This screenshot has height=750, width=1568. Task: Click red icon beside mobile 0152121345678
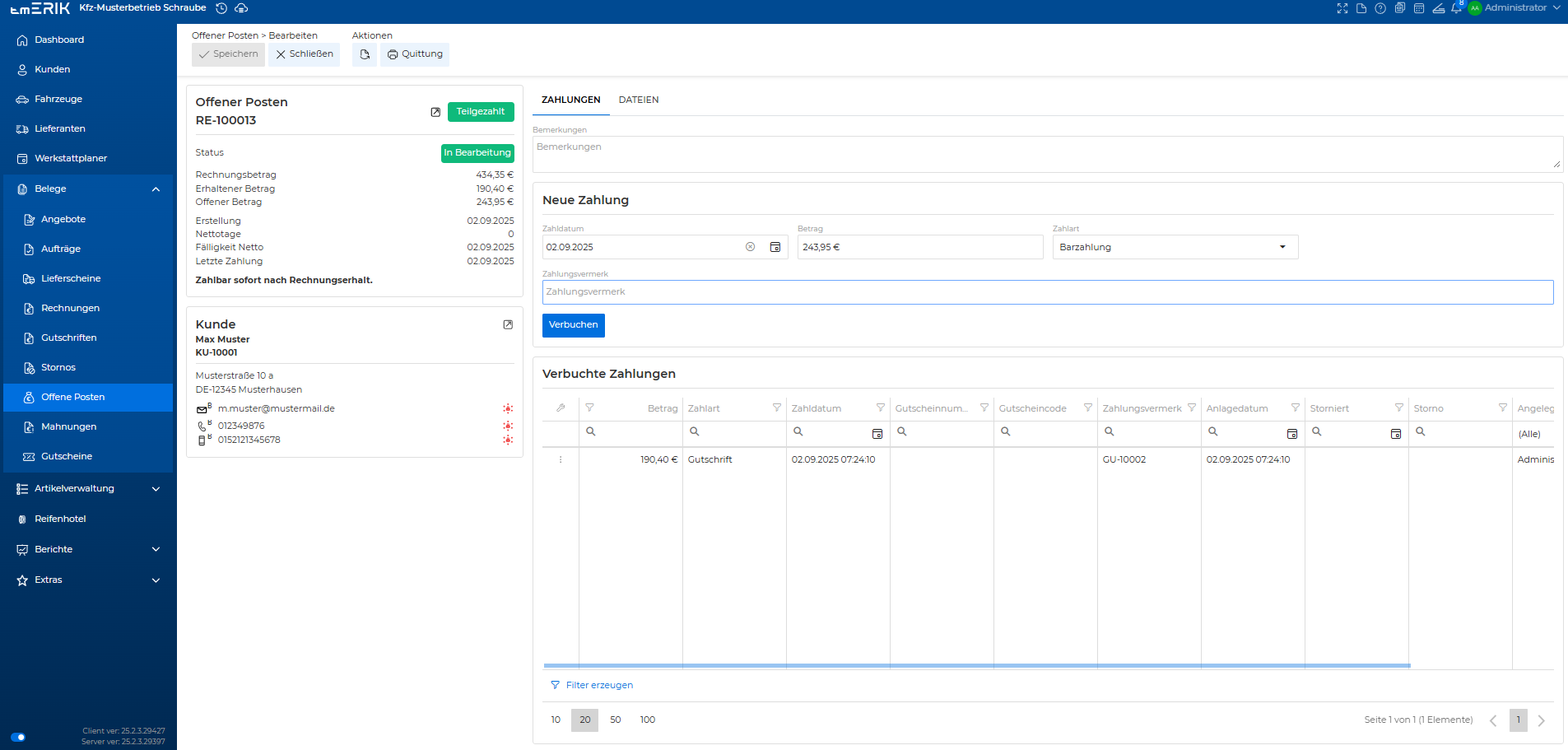[508, 440]
